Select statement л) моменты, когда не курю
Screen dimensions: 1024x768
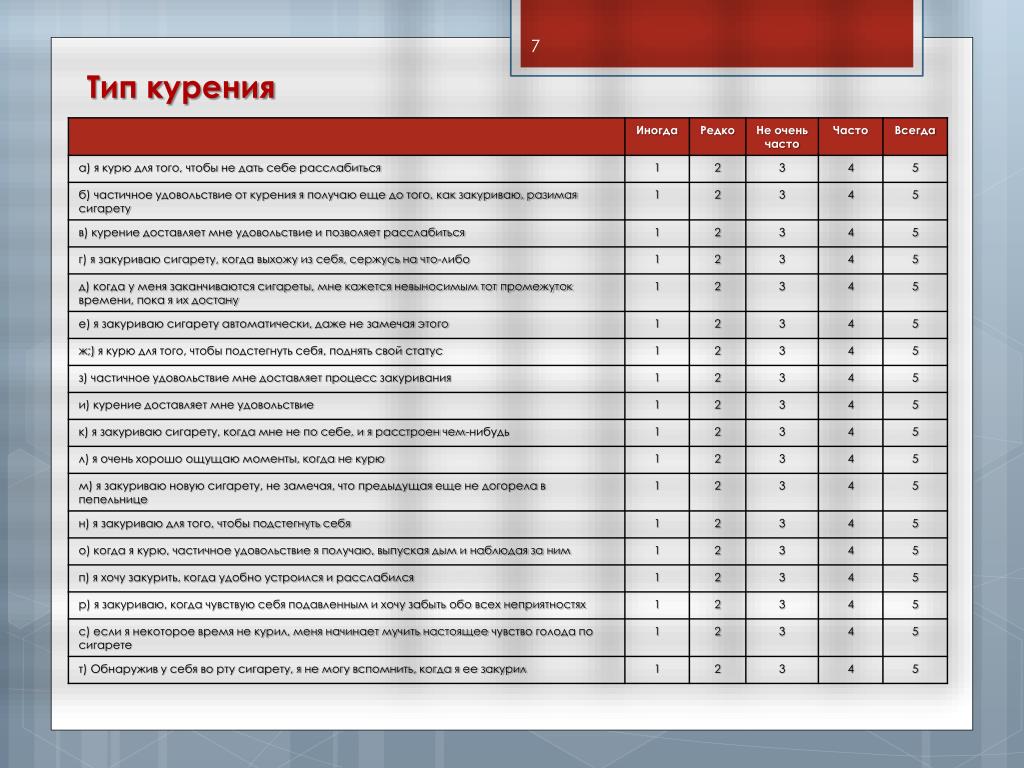tap(231, 458)
